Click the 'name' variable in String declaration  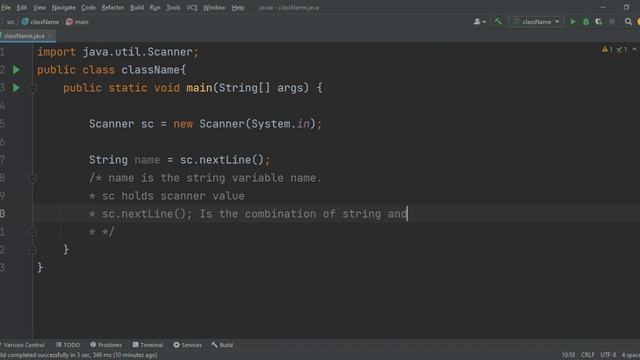[x=147, y=160]
